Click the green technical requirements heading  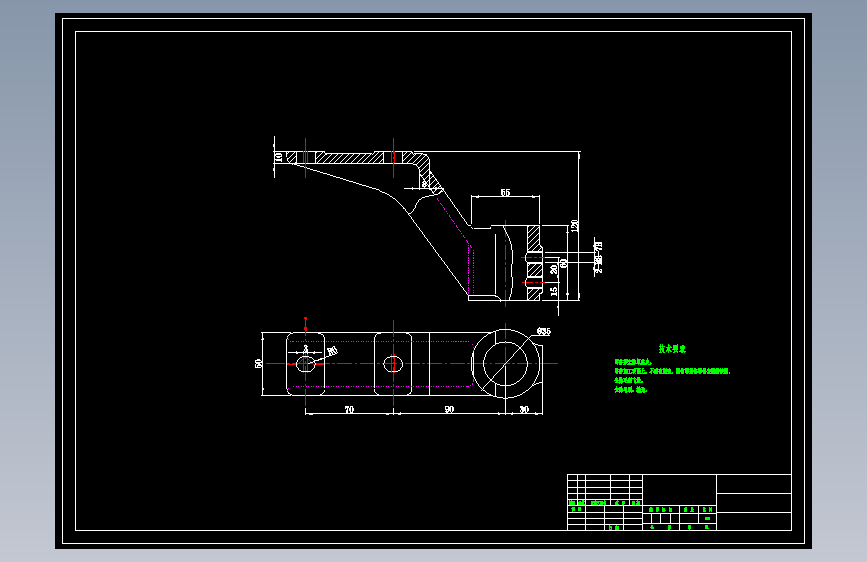click(x=672, y=349)
